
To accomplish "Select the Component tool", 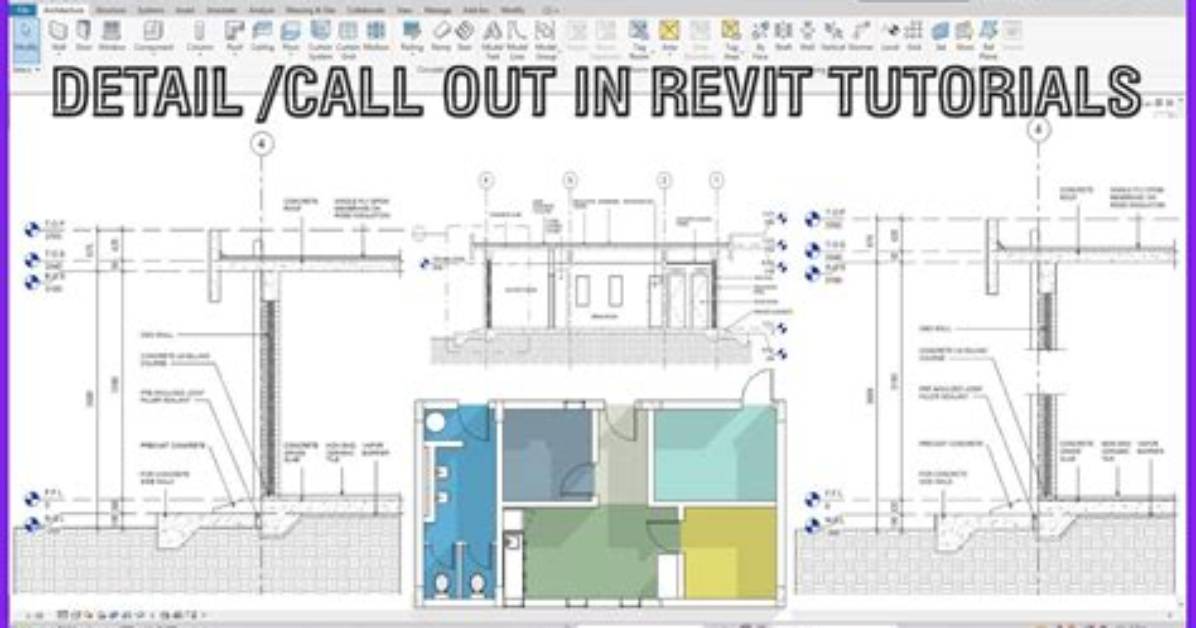I will point(153,35).
